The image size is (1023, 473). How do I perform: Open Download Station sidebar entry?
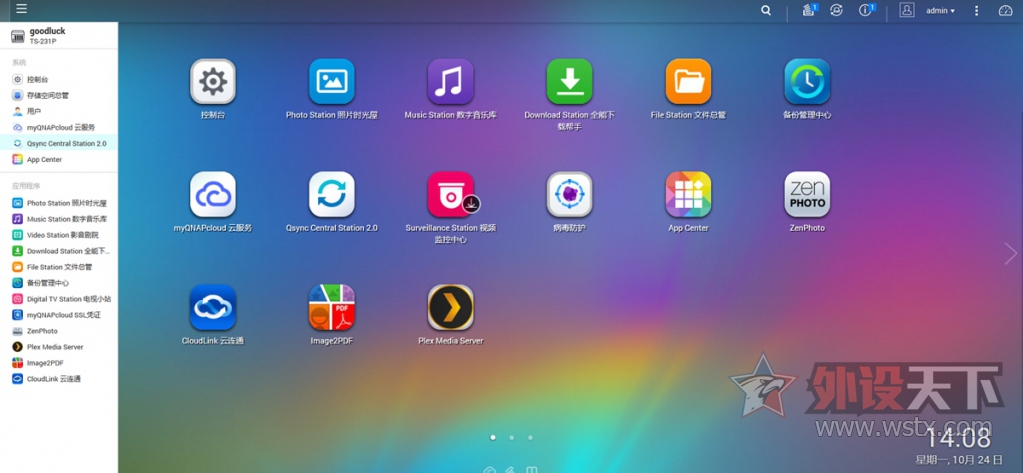(x=59, y=251)
